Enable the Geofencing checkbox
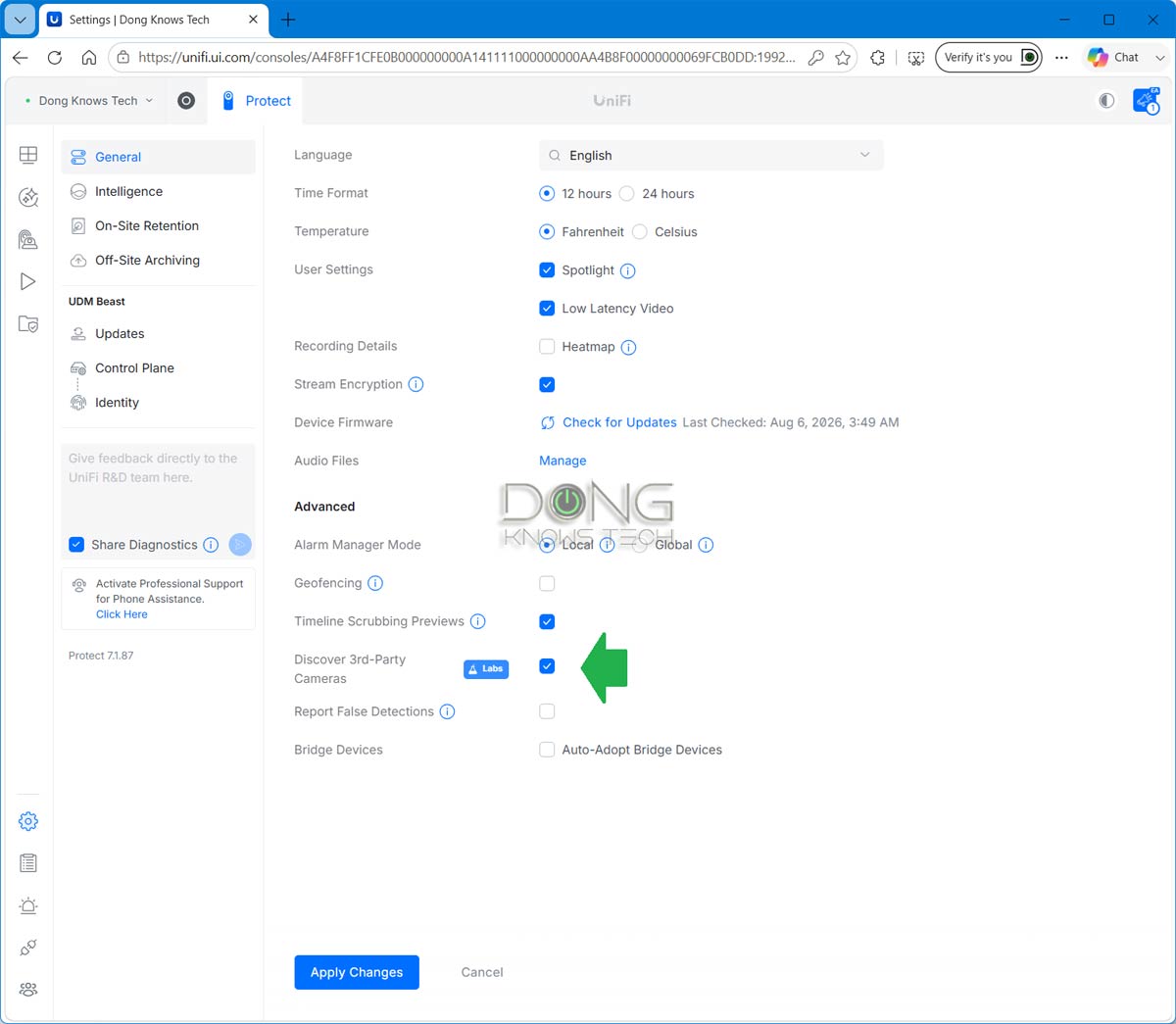This screenshot has height=1024, width=1176. [x=547, y=584]
